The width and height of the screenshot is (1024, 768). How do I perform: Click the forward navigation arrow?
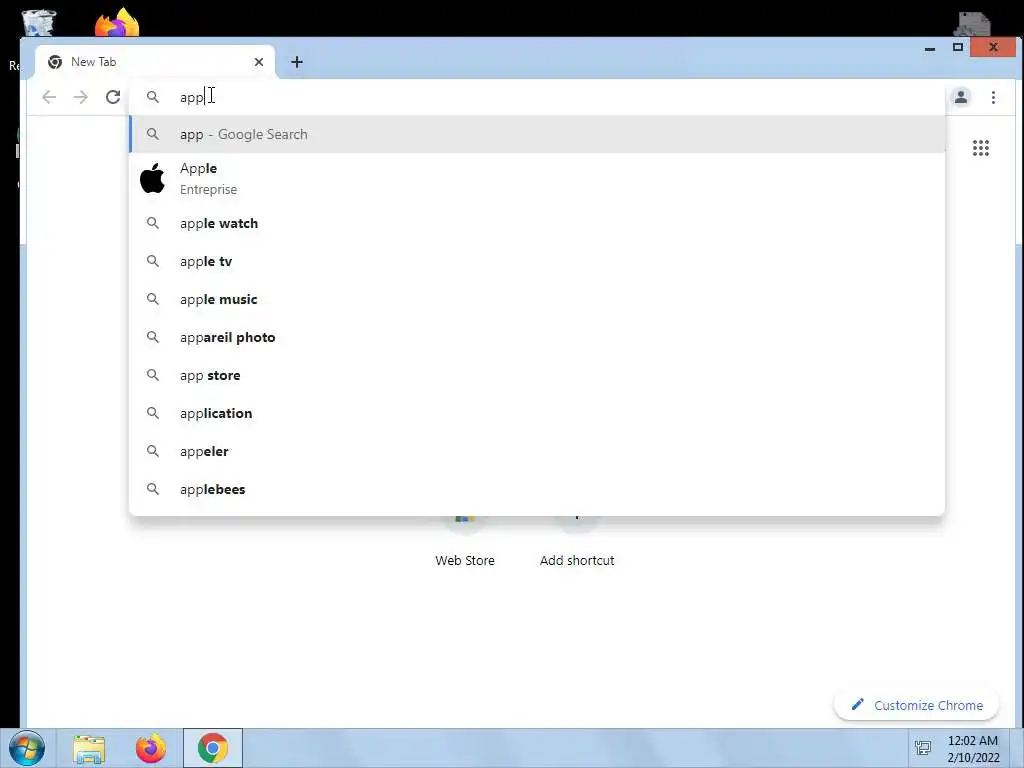pos(81,97)
